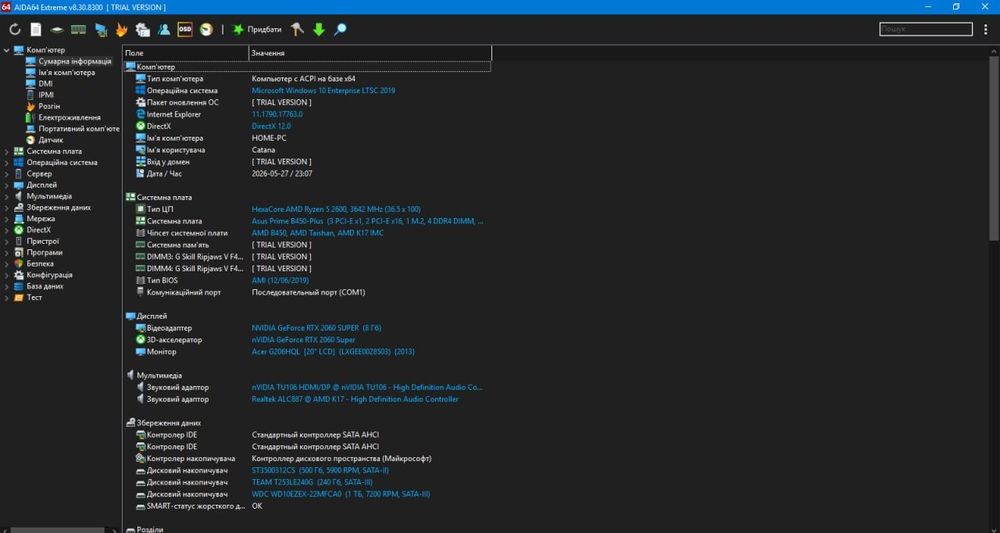The image size is (1000, 533).
Task: Open the NVIDIA GeForce RTX 2060 SUPER (8 ГБ) link
Action: (x=316, y=328)
